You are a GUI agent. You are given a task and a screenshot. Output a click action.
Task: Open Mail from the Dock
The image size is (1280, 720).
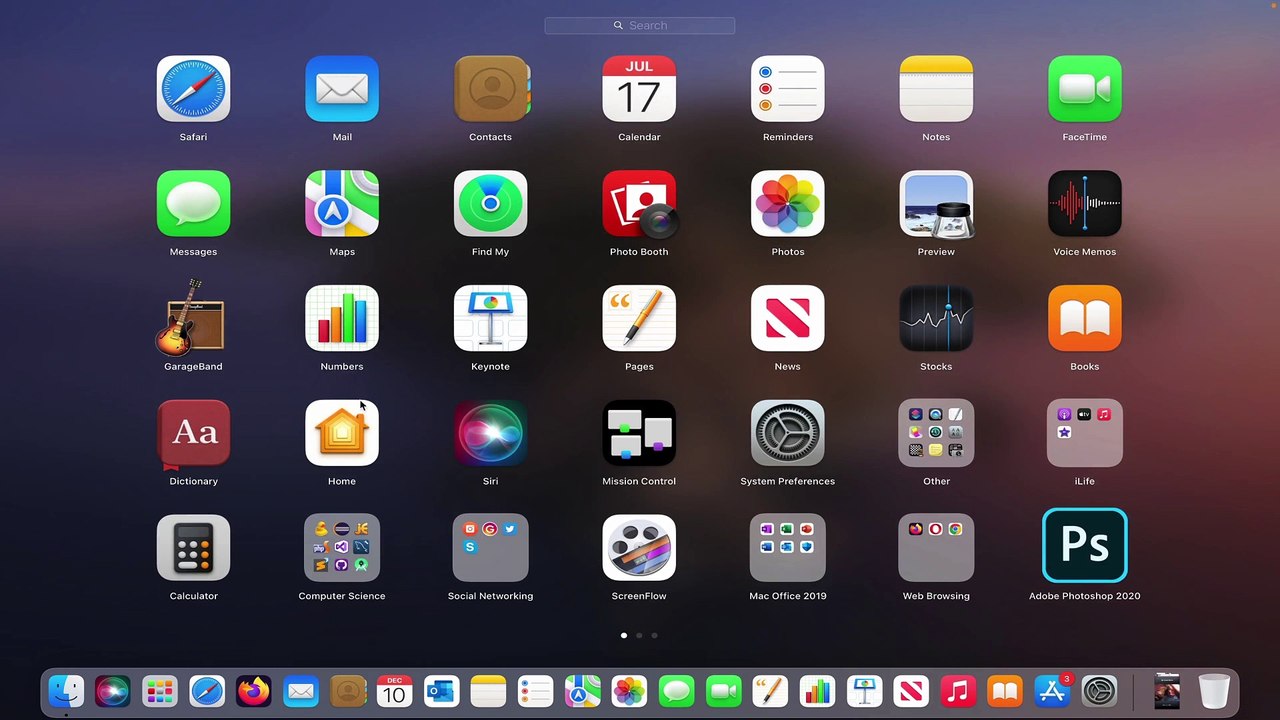click(x=301, y=691)
